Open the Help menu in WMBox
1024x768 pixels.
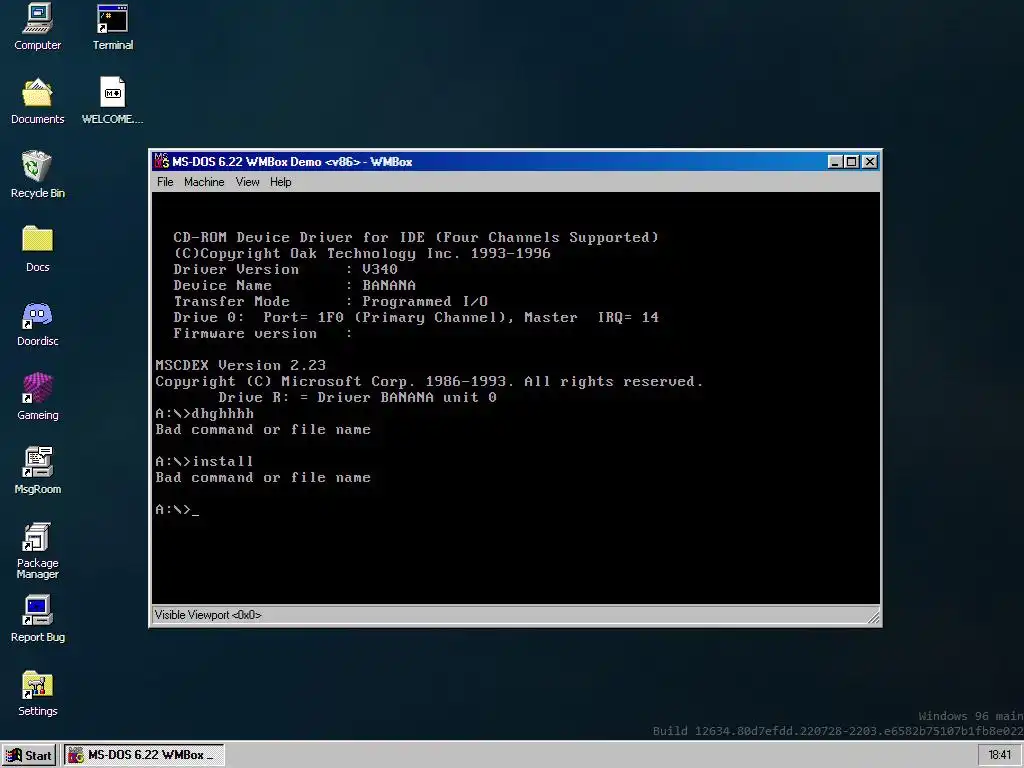click(281, 182)
